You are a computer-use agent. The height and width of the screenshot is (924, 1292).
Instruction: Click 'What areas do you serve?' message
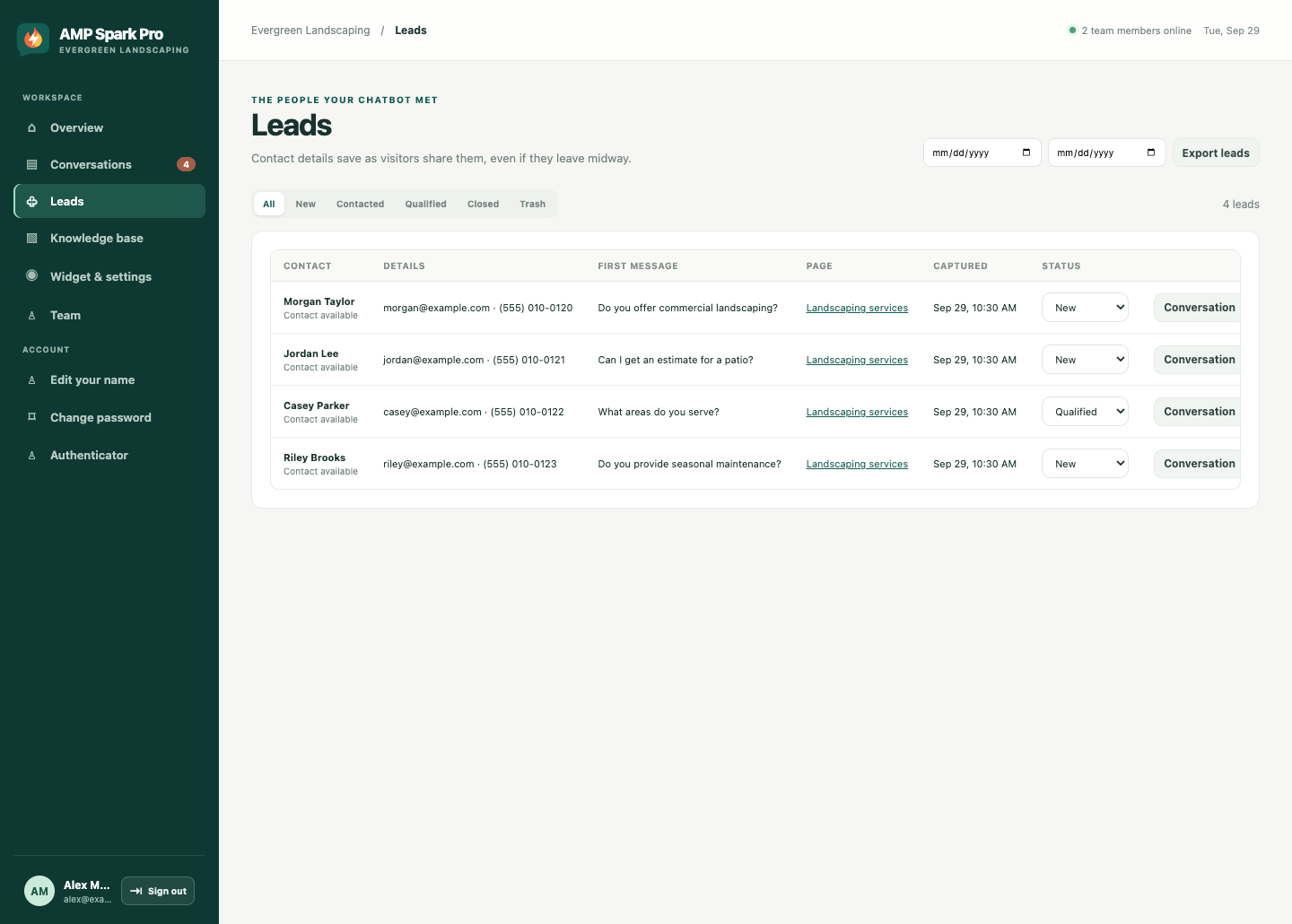[x=659, y=412]
